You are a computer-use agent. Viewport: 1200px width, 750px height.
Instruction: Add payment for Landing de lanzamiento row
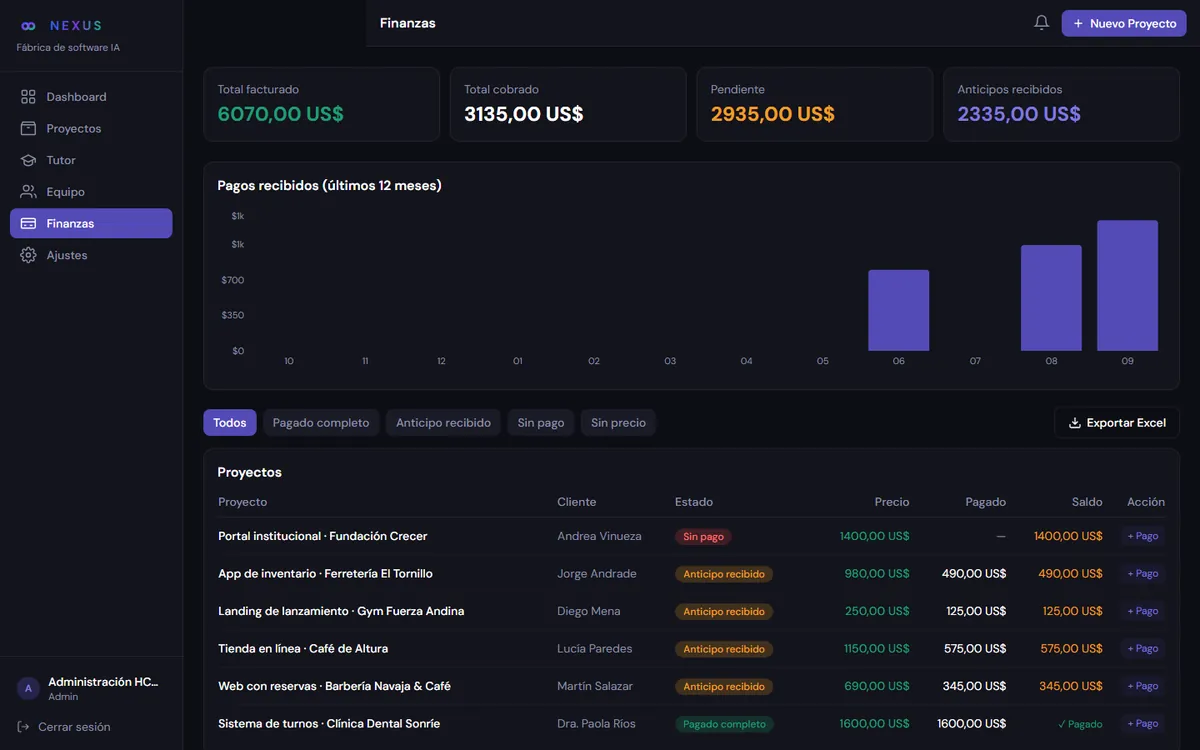click(1143, 611)
